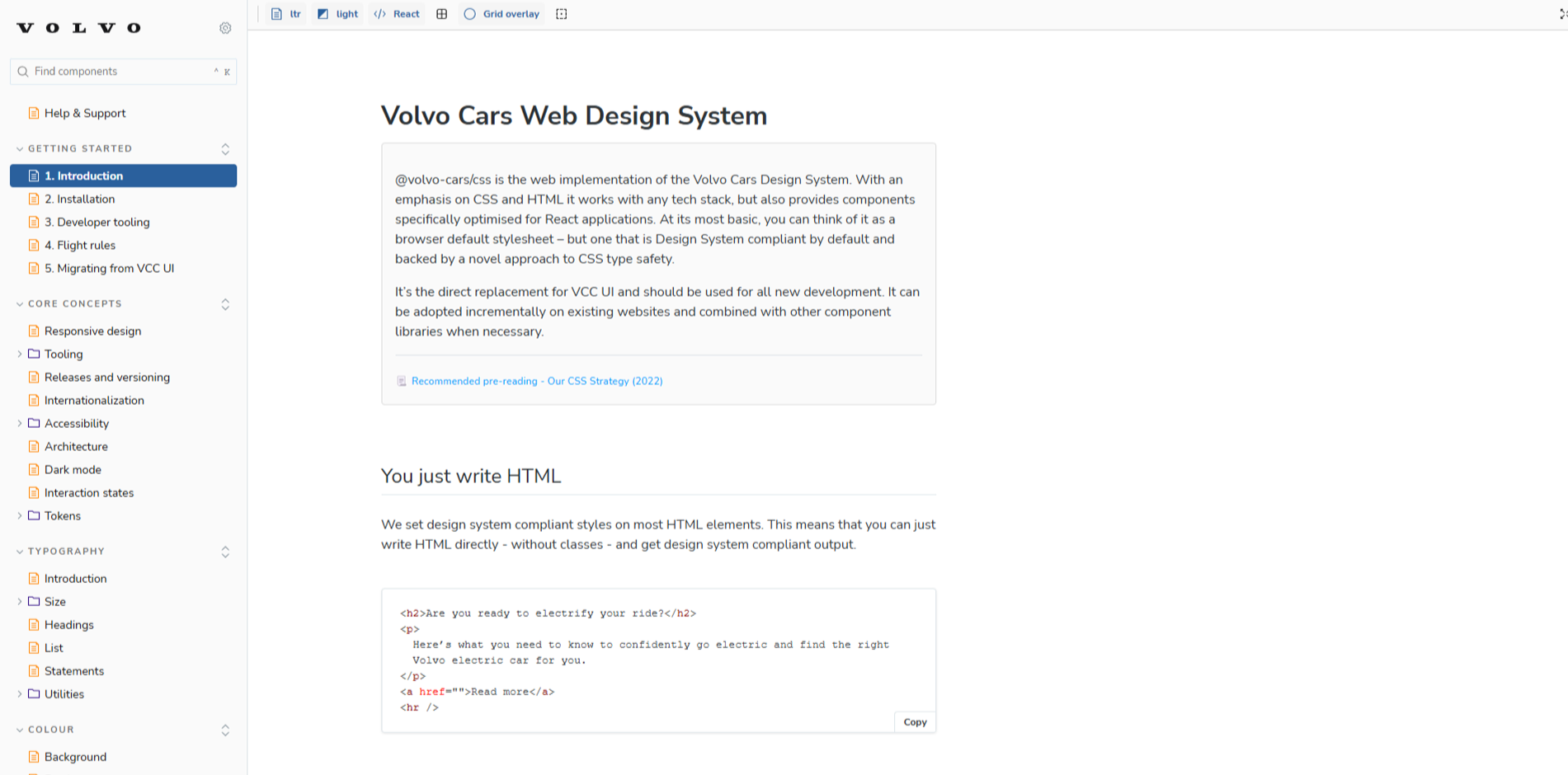The image size is (1568, 775).
Task: Open 4. Flight rules page
Action: [x=79, y=245]
